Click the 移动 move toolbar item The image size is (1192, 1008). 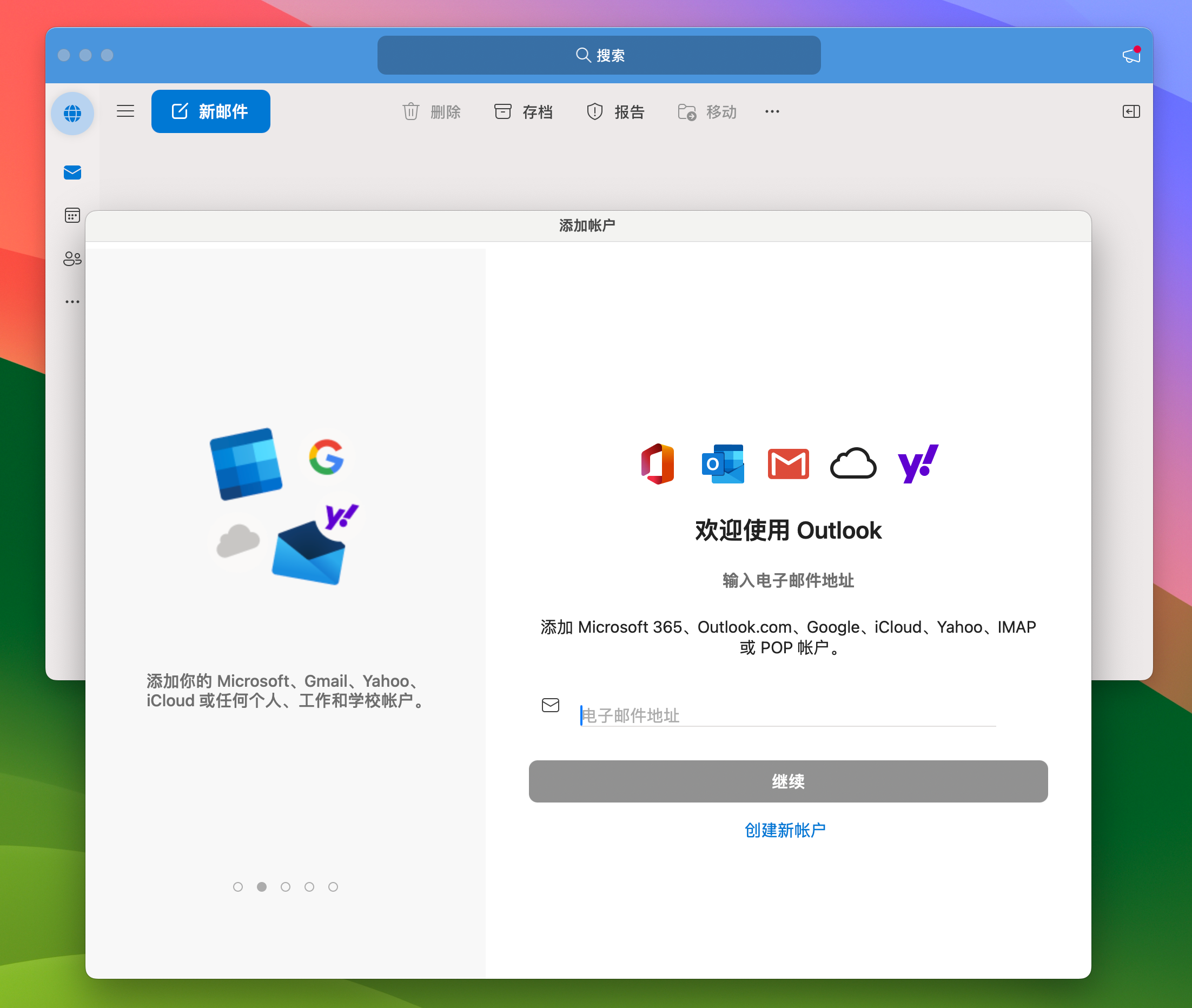click(x=707, y=111)
